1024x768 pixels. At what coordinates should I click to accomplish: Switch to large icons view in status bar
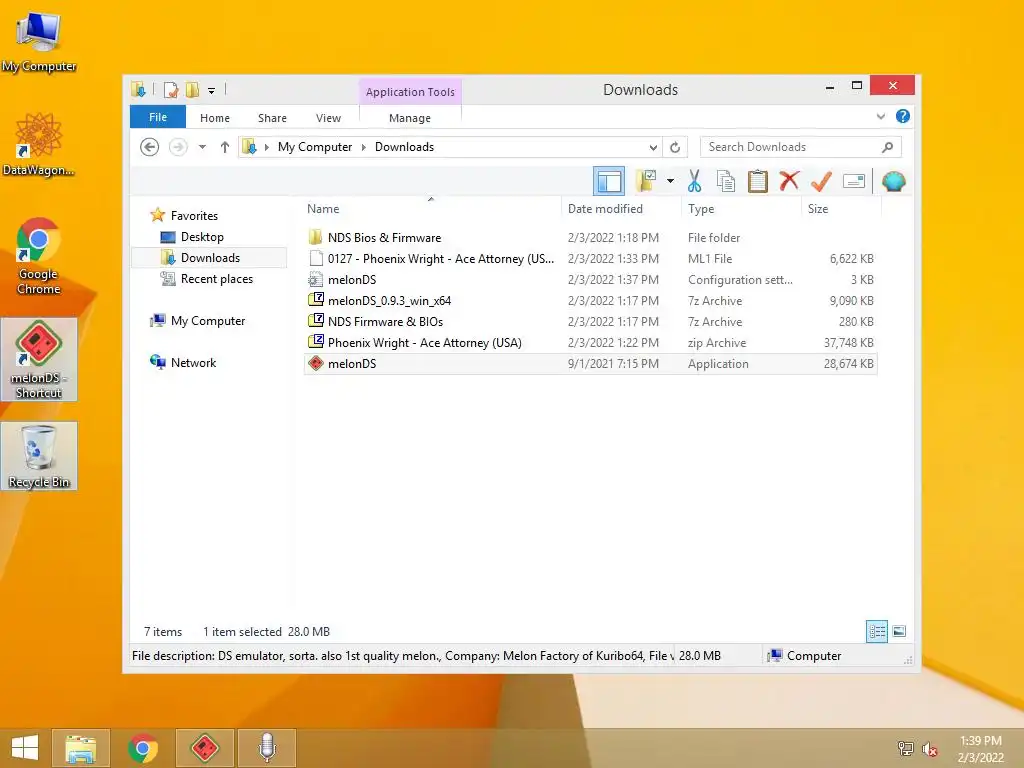pos(899,632)
